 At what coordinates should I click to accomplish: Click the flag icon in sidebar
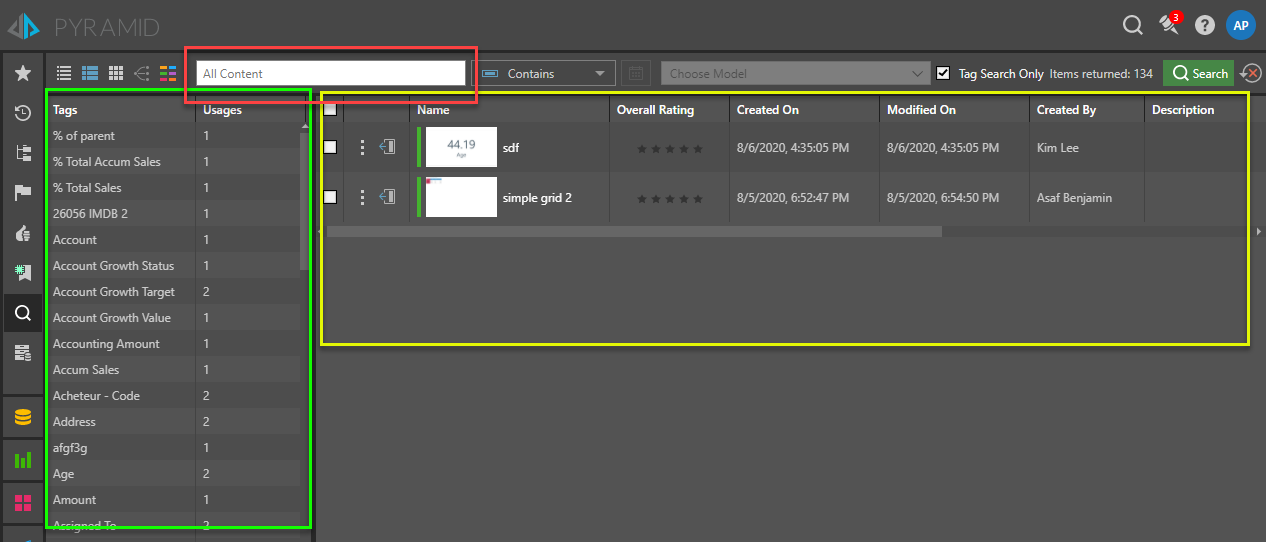[x=22, y=193]
